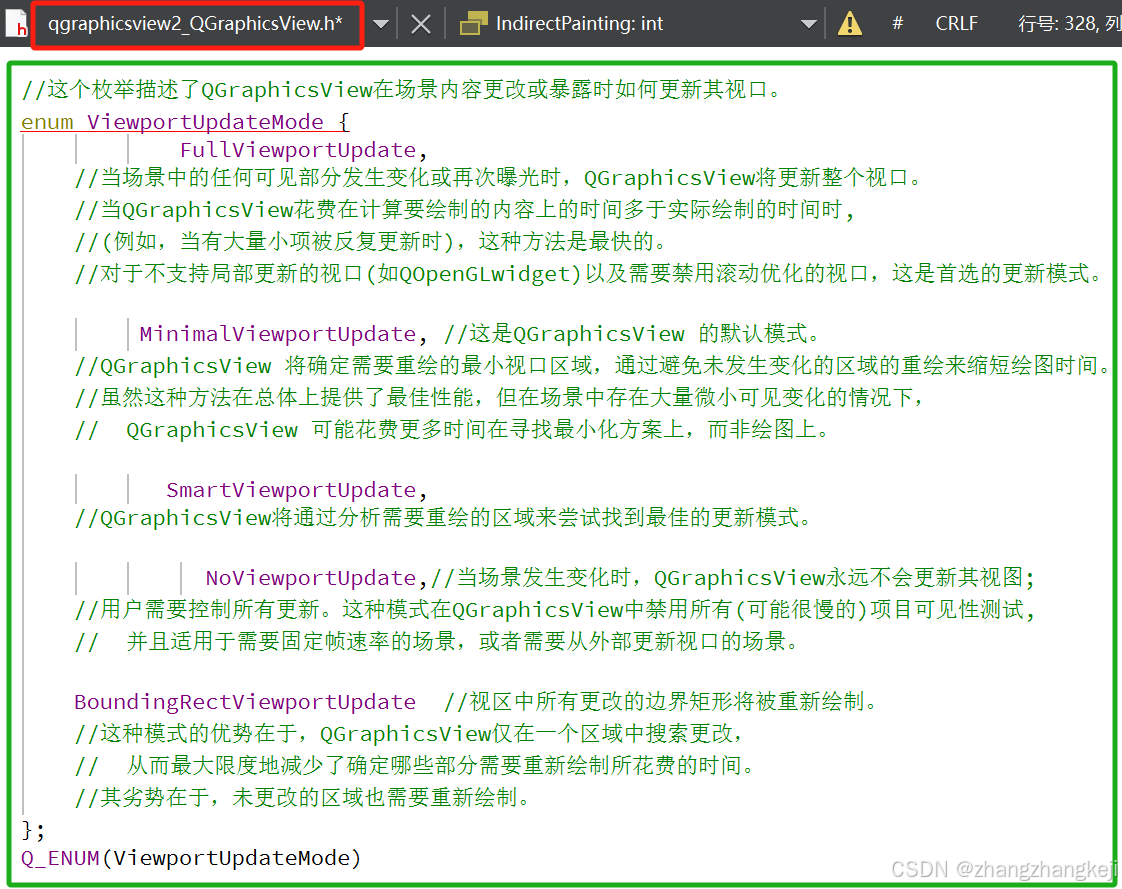Close the current document with X
1122x889 pixels.
click(421, 24)
